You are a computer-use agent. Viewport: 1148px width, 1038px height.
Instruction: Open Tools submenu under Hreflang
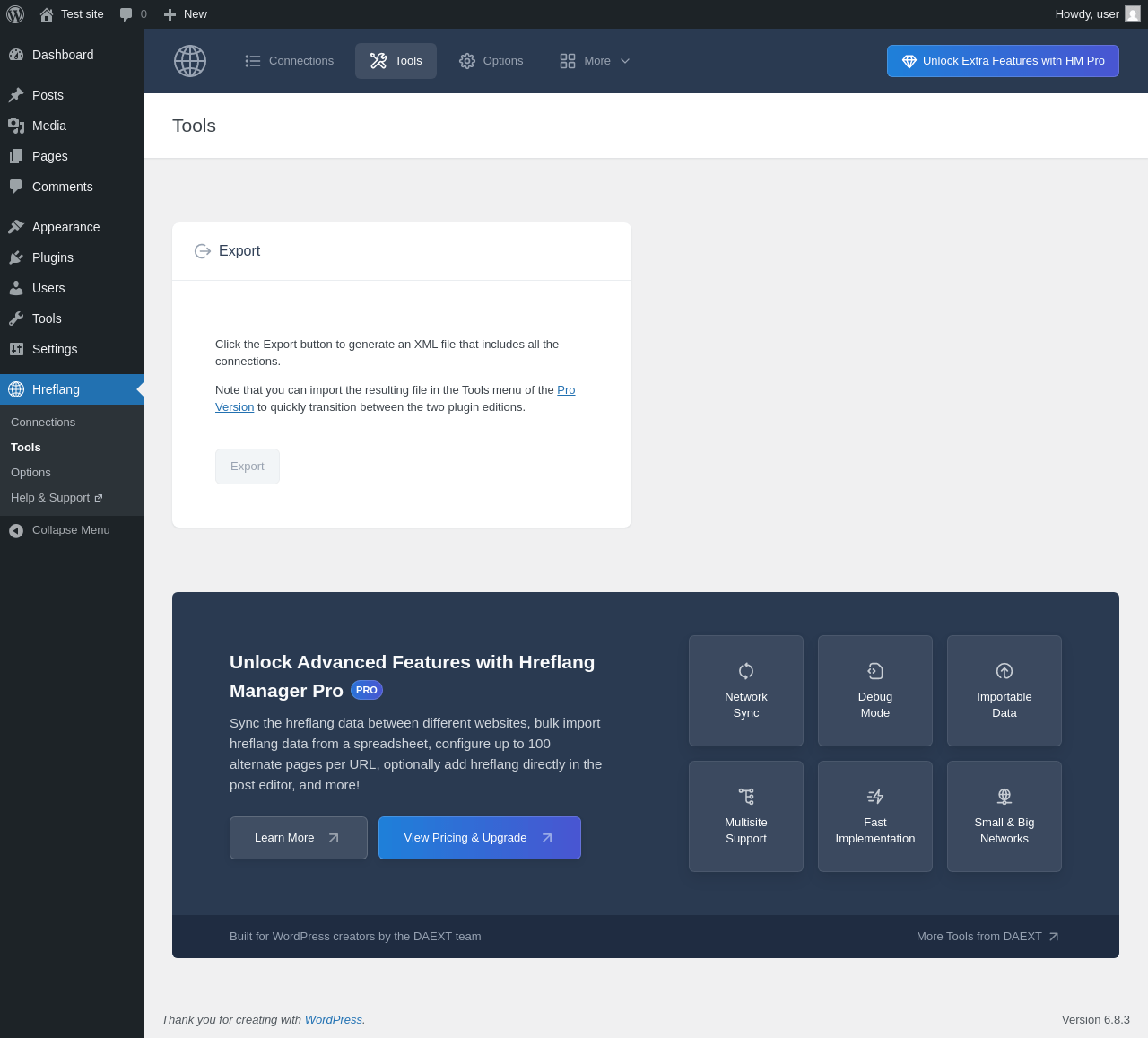(x=72, y=448)
